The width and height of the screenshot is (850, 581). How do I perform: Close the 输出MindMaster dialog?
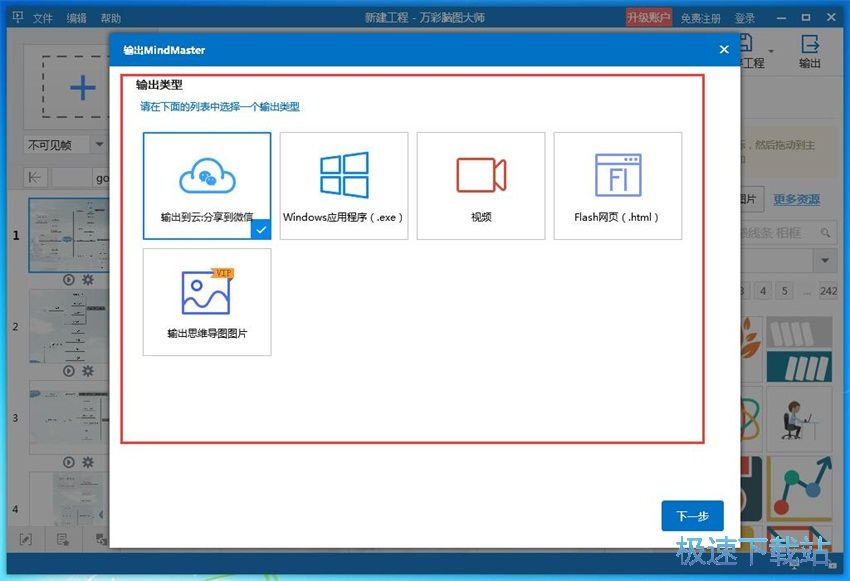point(724,50)
